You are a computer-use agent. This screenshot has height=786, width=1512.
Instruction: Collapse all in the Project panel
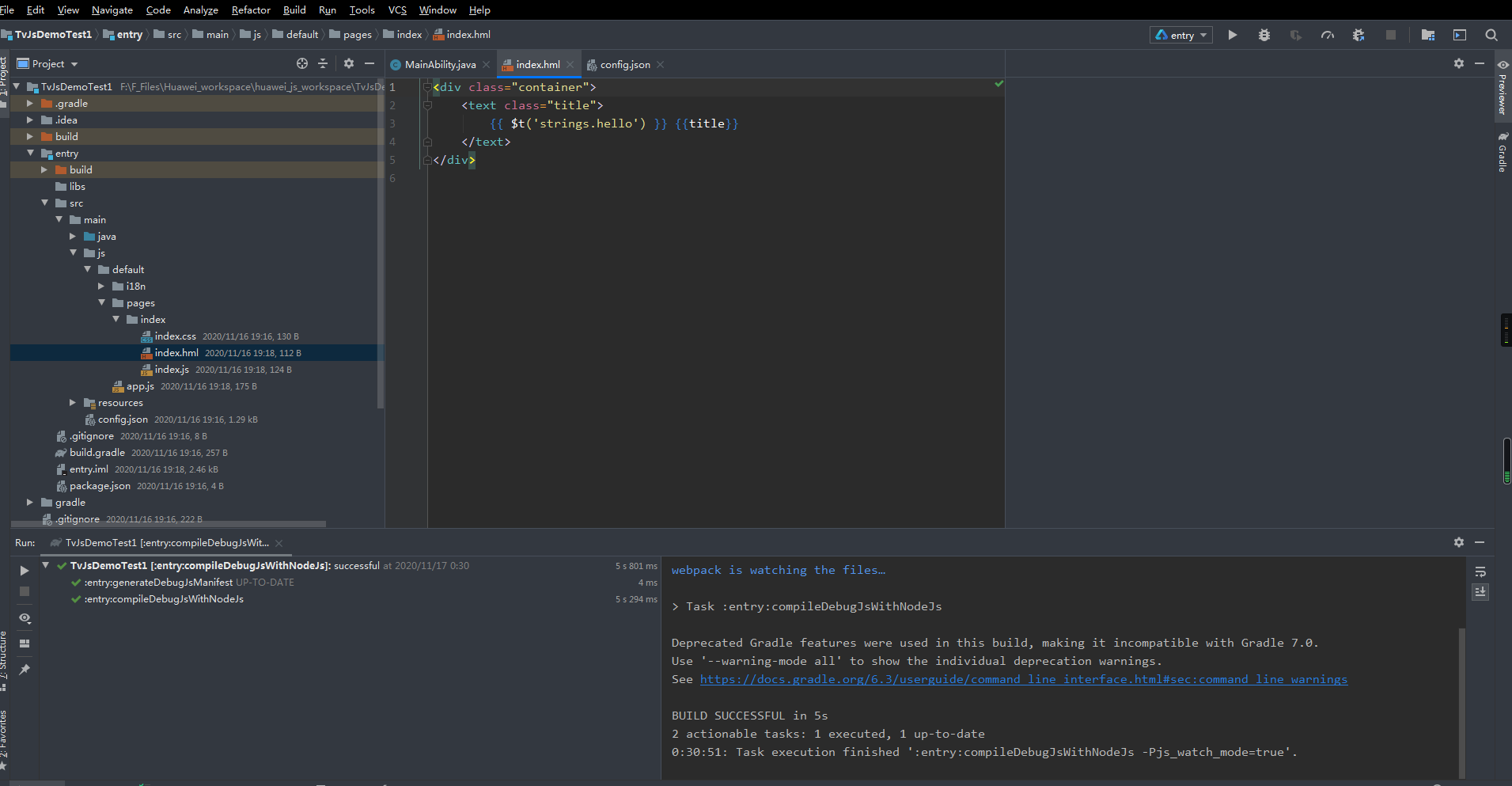pos(323,63)
